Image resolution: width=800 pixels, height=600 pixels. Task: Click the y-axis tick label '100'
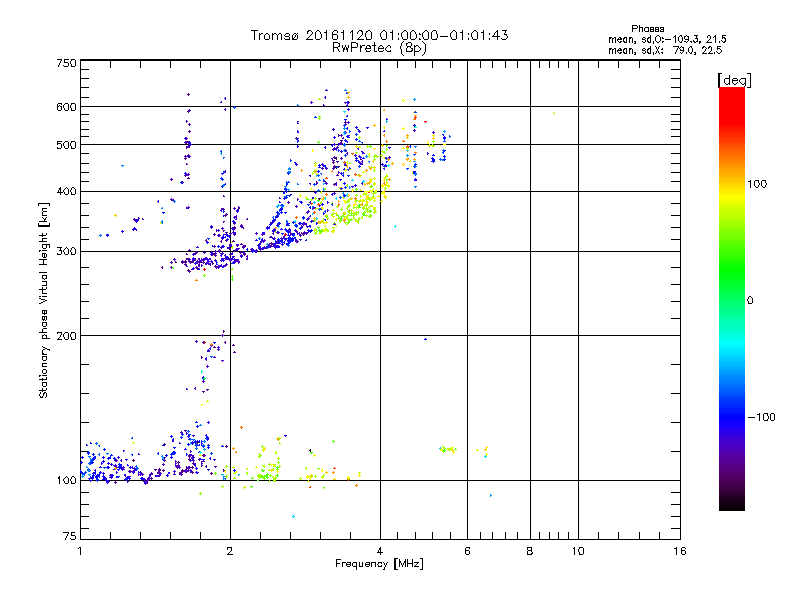66,481
